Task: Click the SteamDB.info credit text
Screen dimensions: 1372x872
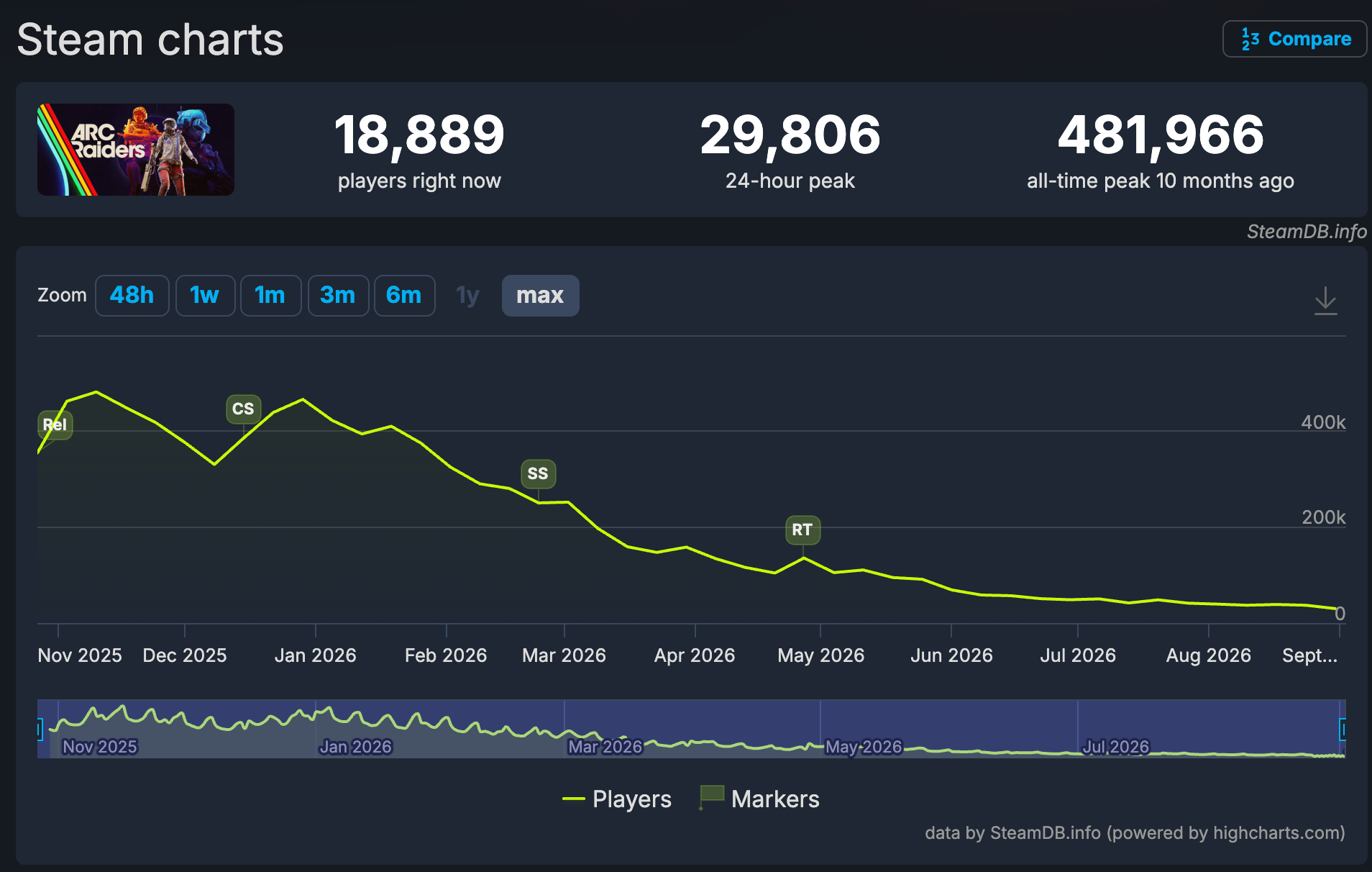Action: click(1307, 232)
